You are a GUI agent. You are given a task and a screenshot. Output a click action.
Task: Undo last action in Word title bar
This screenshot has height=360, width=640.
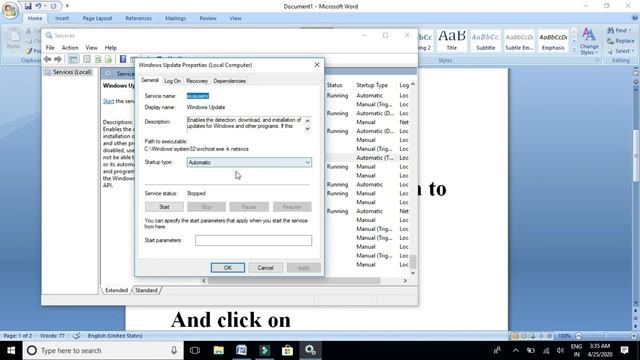(x=38, y=6)
